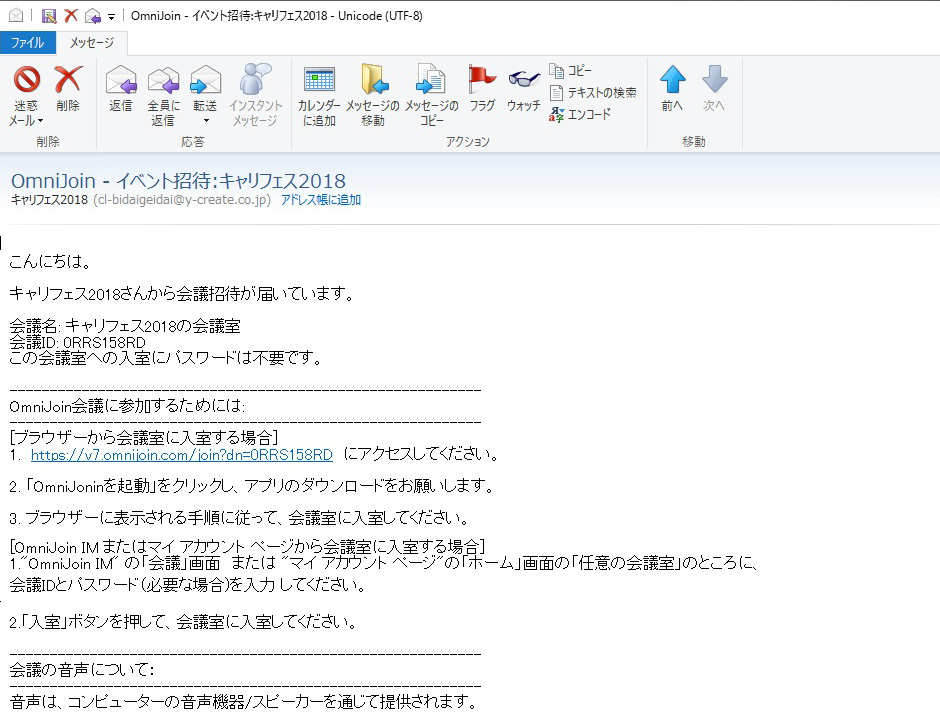
Task: Click Copy Message (メッセージのコピー) icon
Action: pos(431,81)
